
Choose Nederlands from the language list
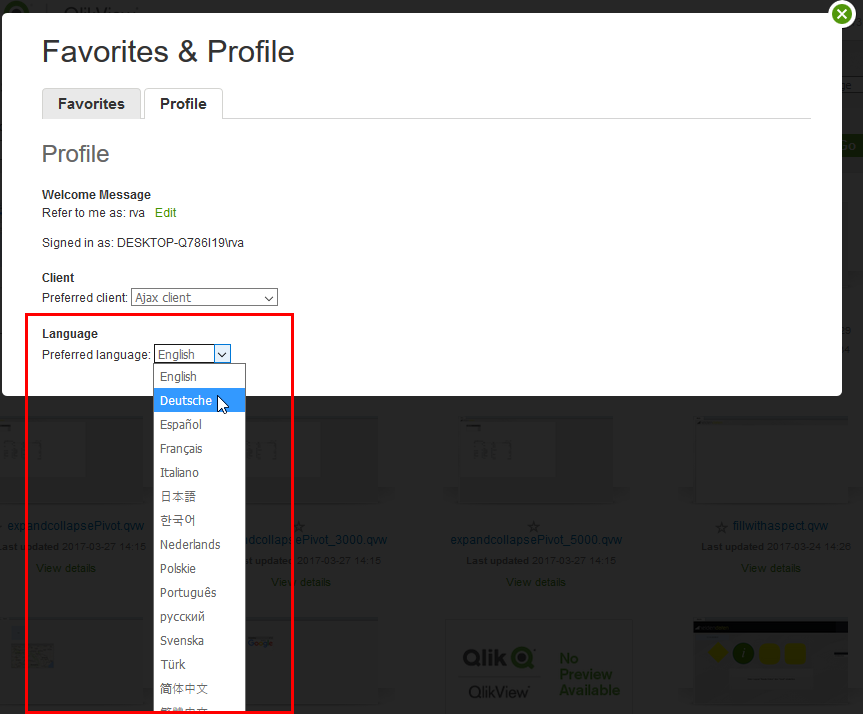pos(199,544)
